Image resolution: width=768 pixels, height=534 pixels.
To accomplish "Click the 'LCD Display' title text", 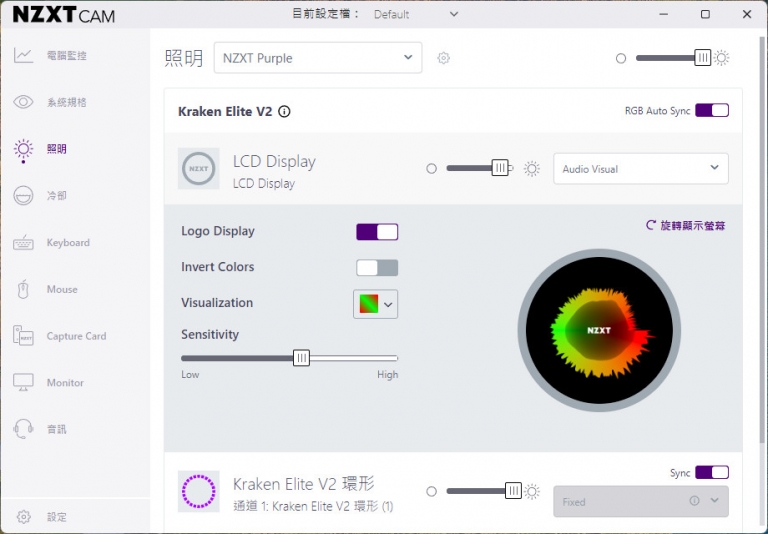I will [274, 161].
